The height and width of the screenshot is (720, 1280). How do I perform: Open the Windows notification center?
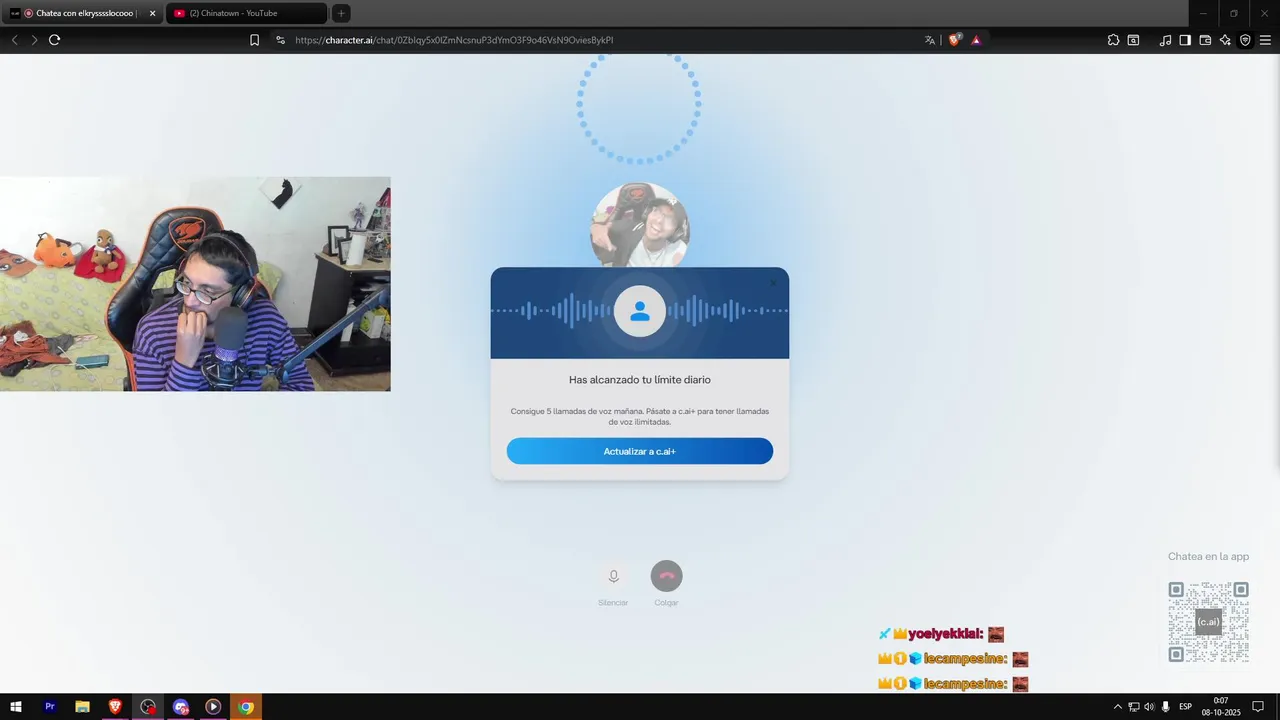[x=1258, y=707]
